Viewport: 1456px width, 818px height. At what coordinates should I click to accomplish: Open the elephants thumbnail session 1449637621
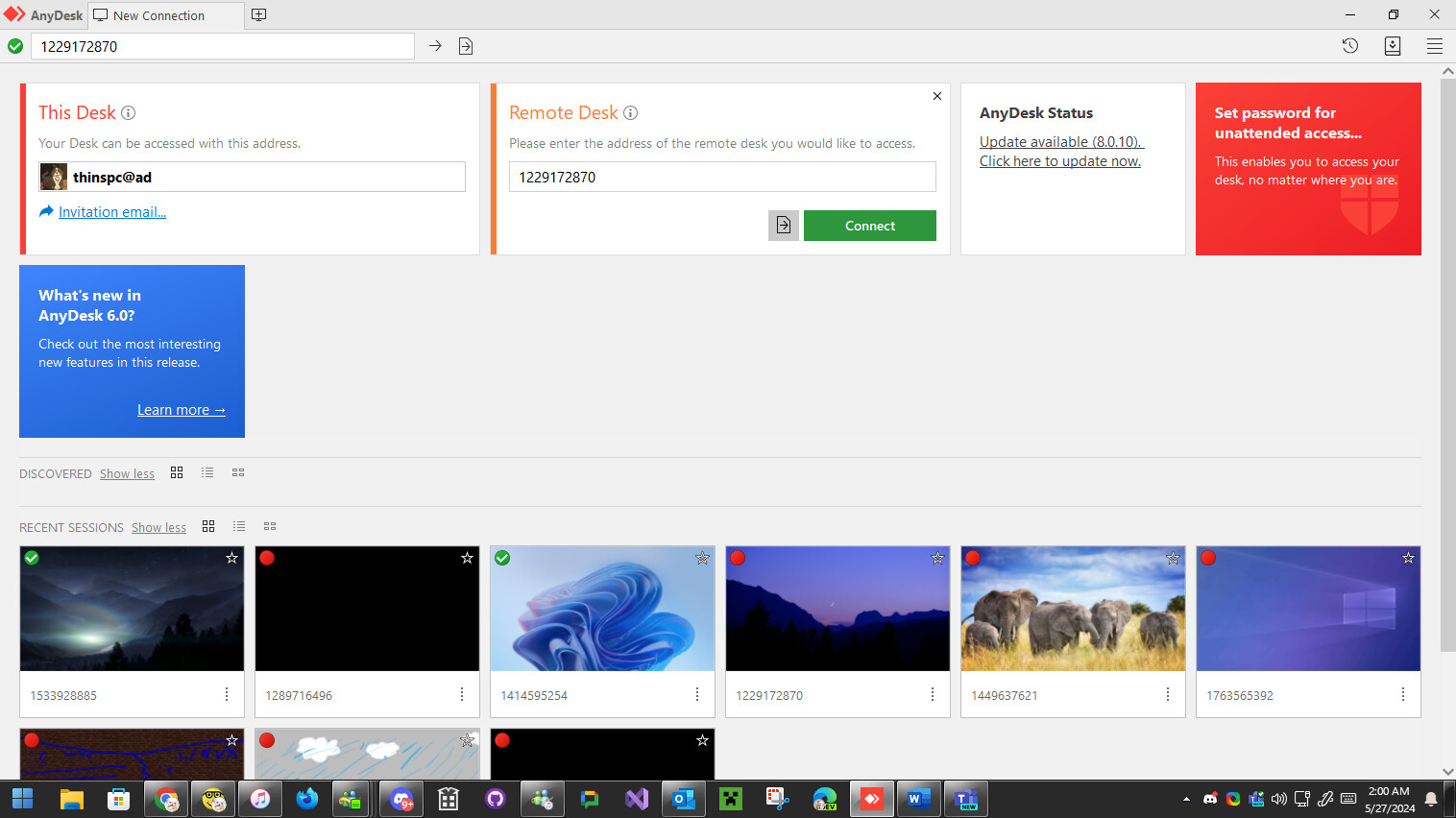[1073, 609]
